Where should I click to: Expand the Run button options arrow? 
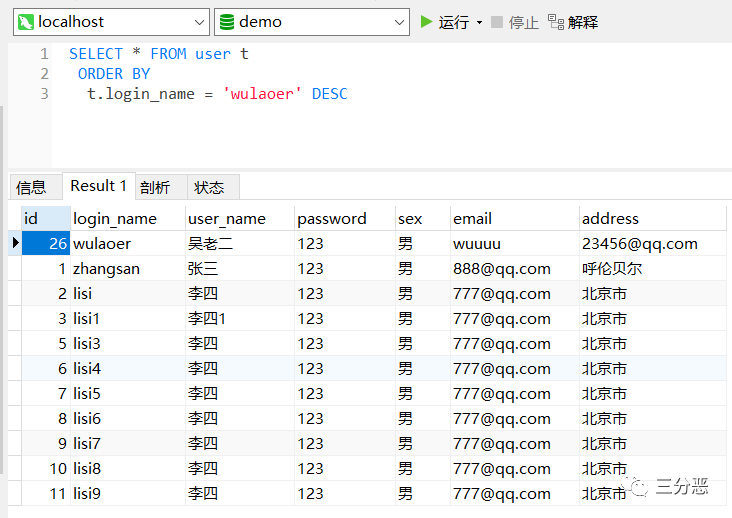pyautogui.click(x=479, y=22)
